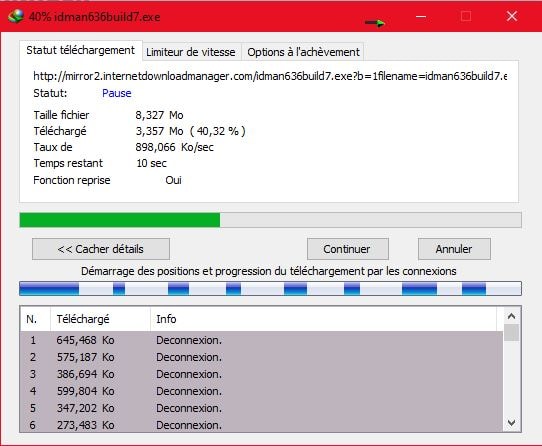Image resolution: width=542 pixels, height=446 pixels.
Task: Click the 10 sec remaining time value
Action: pyautogui.click(x=151, y=163)
